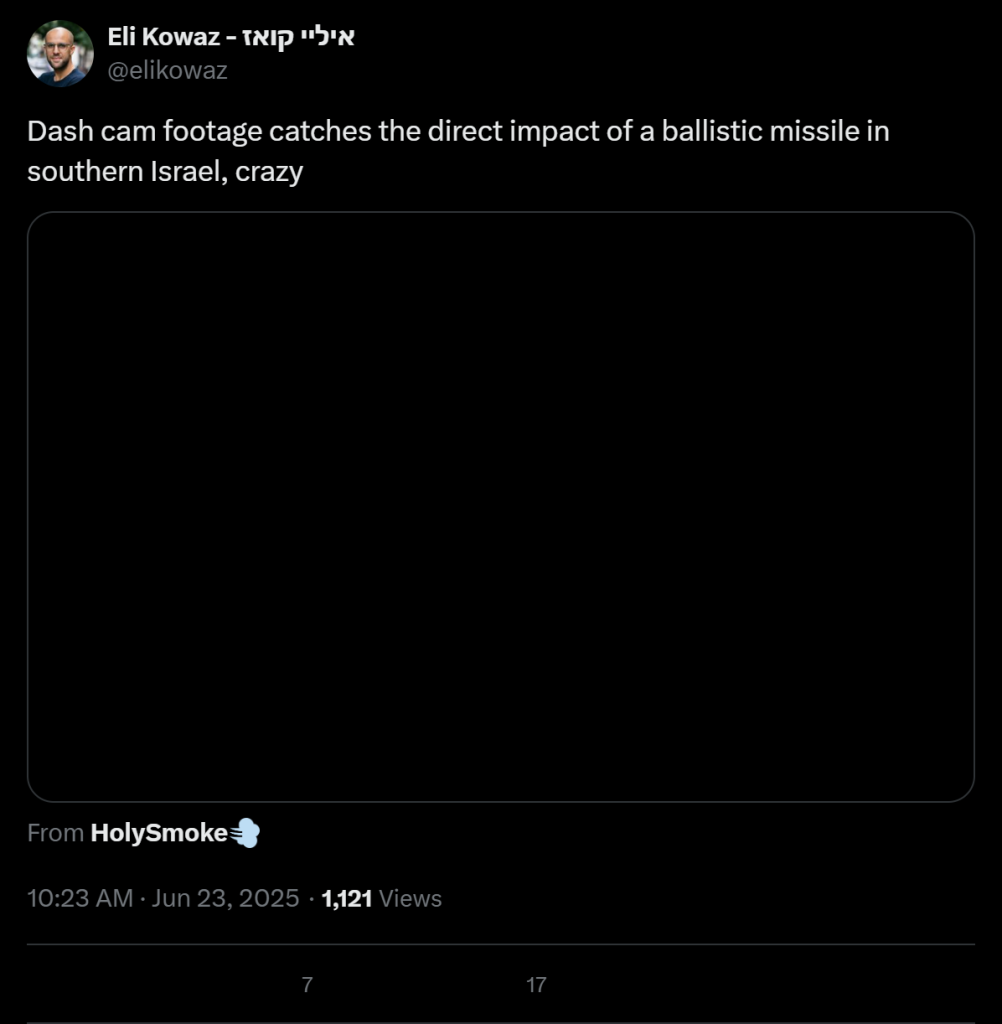Click the "Jun 23, 2025" date
1002x1024 pixels.
226,898
